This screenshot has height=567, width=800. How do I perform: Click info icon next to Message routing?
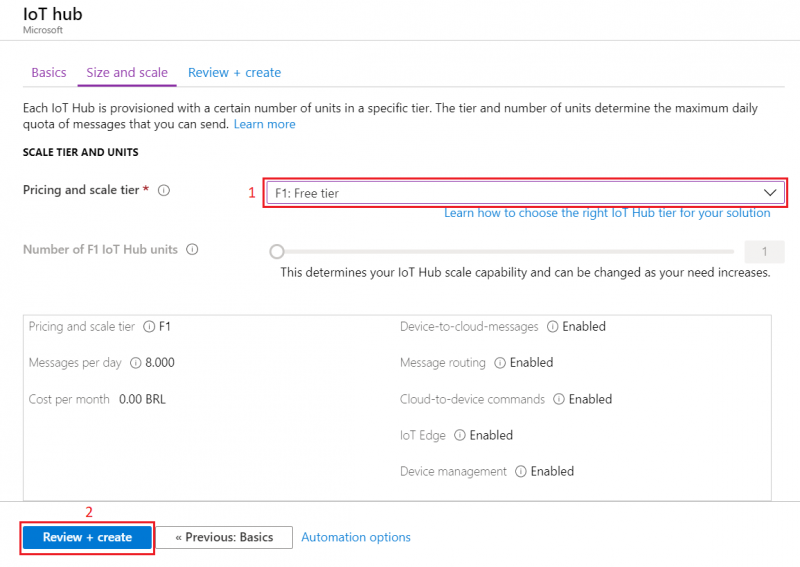pos(499,363)
